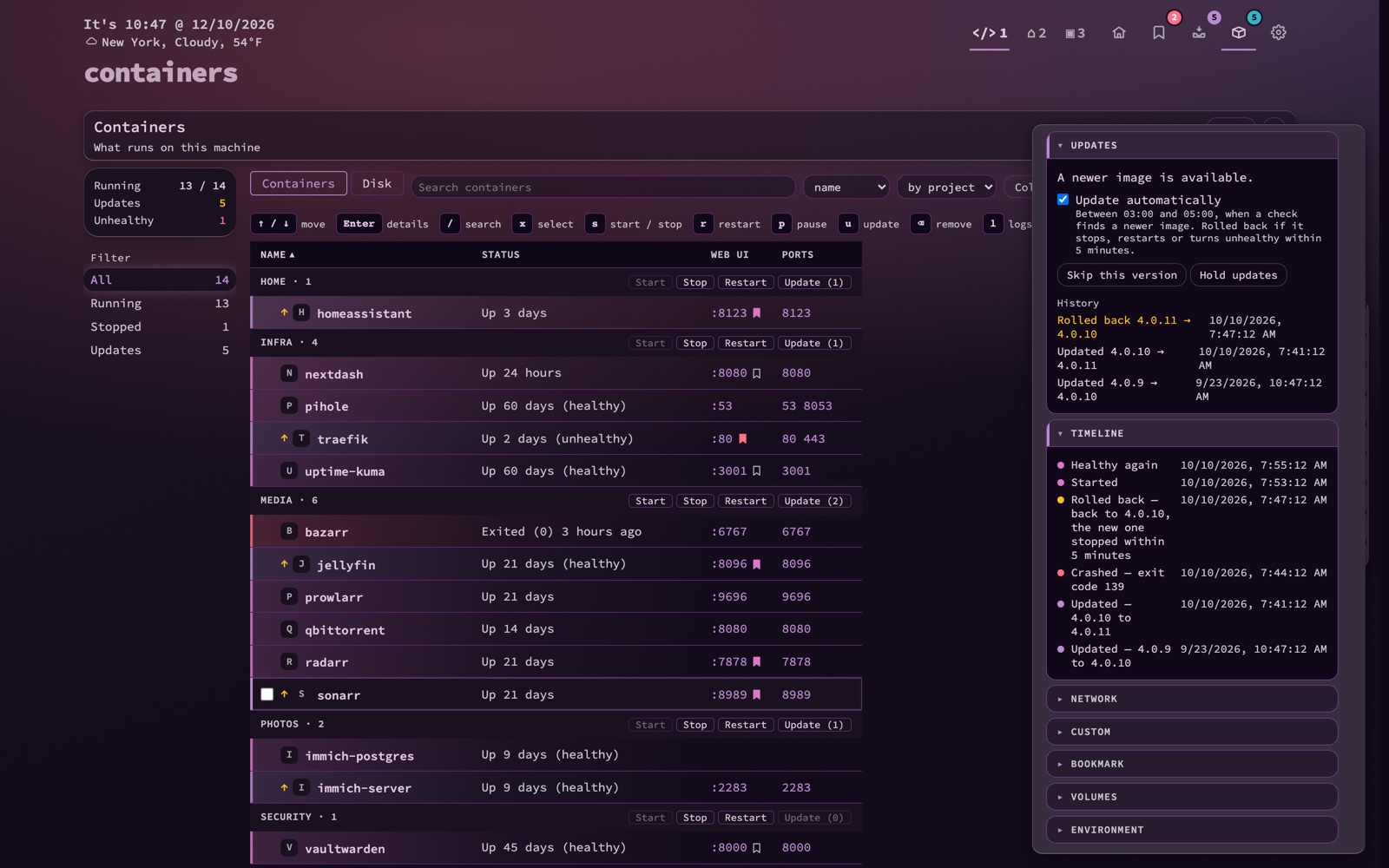Click the traefik bookmark icon
1389x868 pixels.
click(x=742, y=439)
